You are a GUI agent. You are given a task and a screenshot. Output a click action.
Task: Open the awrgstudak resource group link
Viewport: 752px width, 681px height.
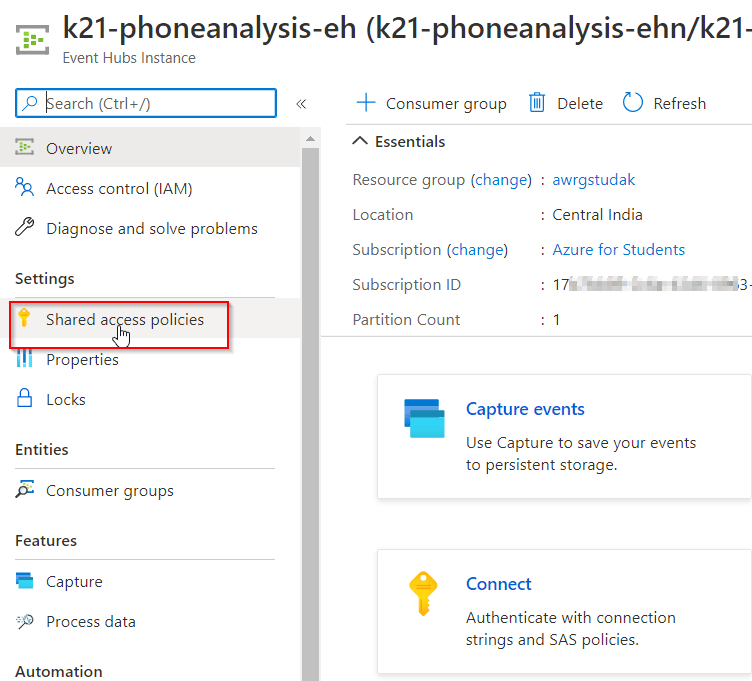pyautogui.click(x=593, y=180)
